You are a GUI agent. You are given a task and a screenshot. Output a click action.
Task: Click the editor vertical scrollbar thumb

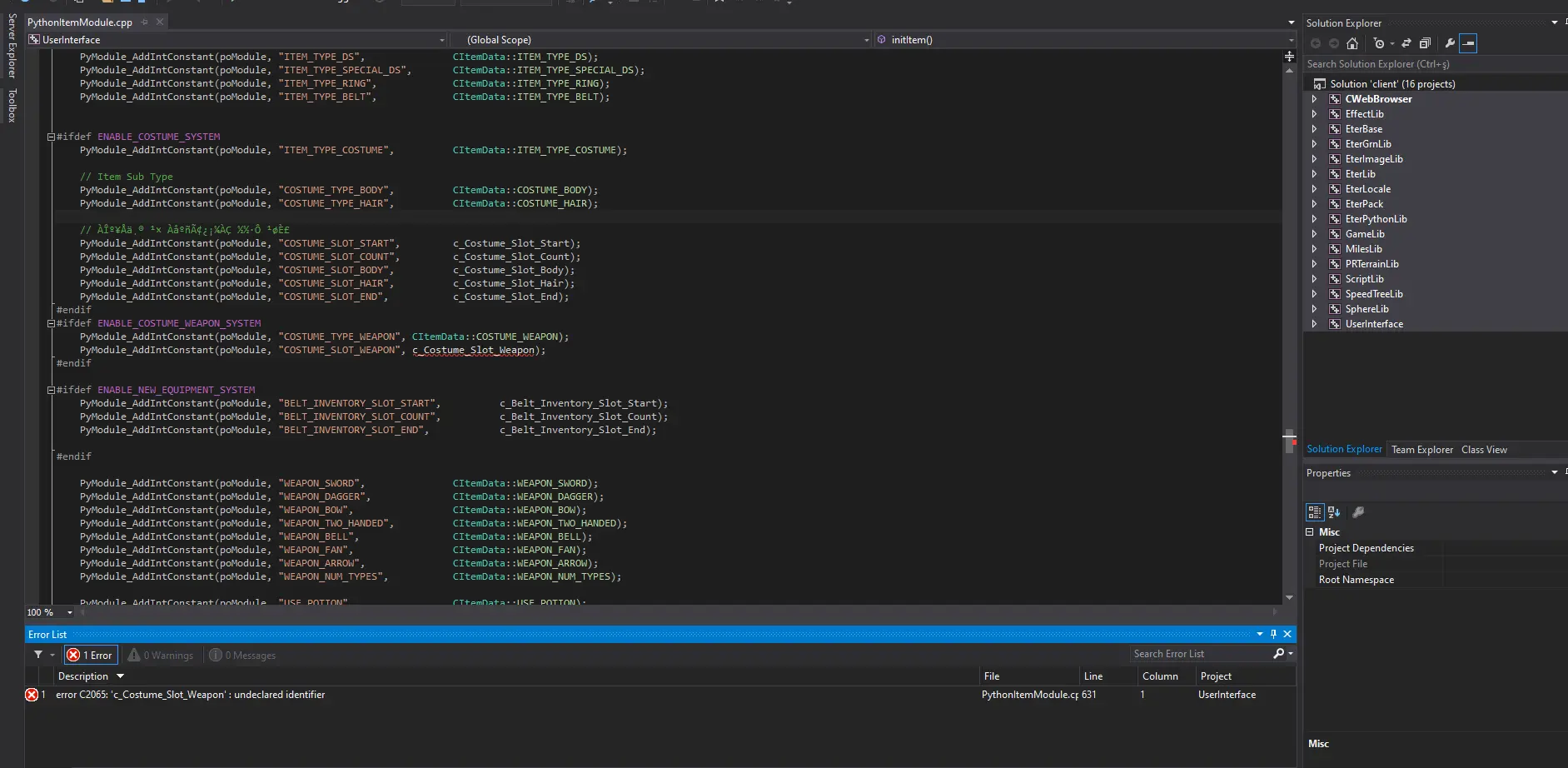[1289, 442]
